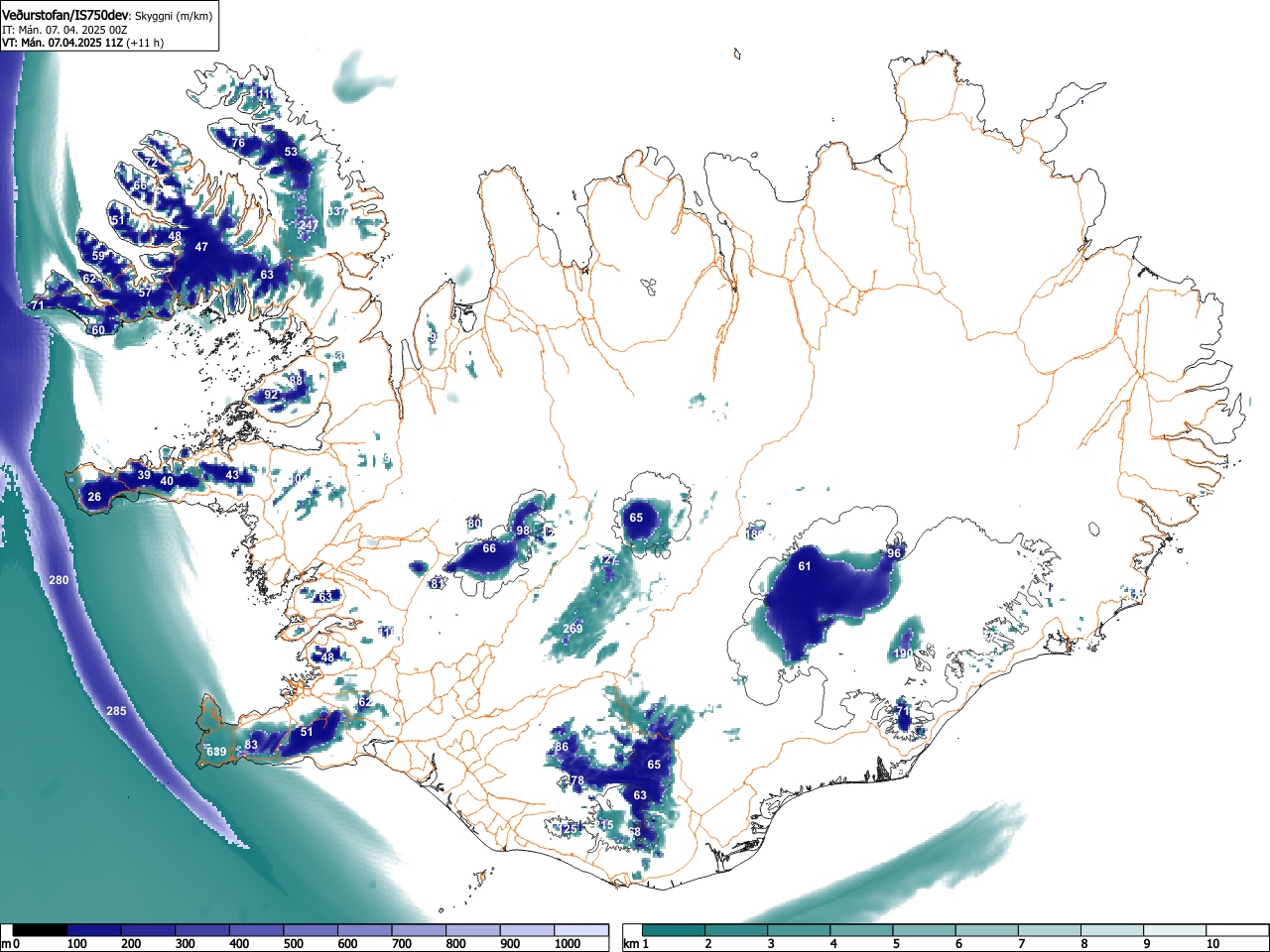1270x952 pixels.
Task: Click the 78 value in south Iceland
Action: pyautogui.click(x=575, y=781)
